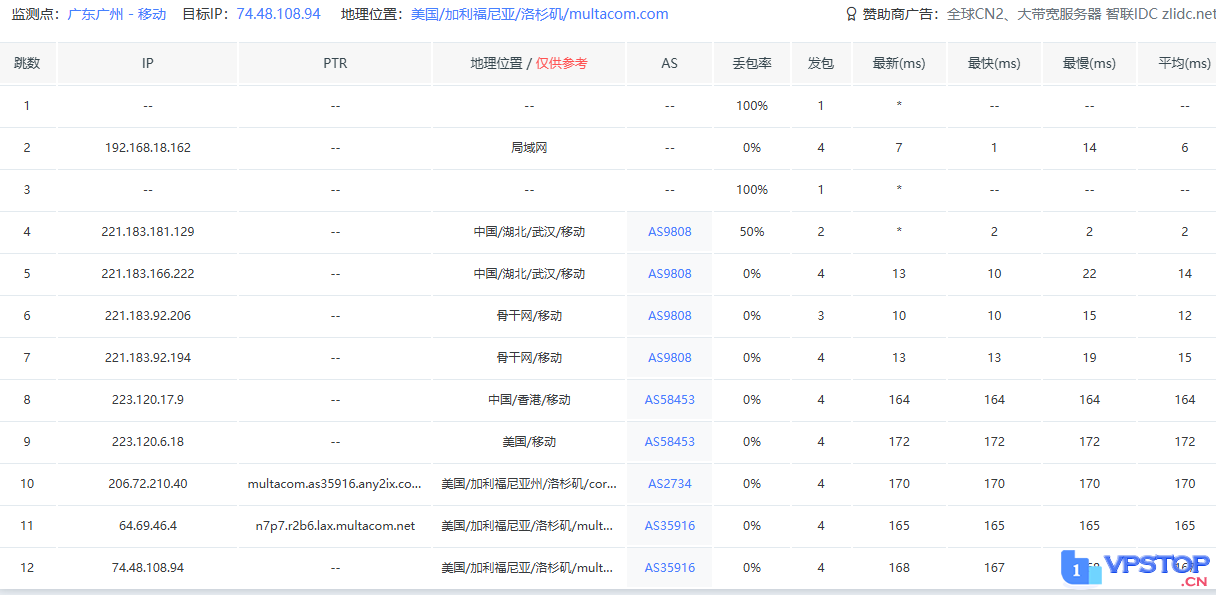Select the 最慢(ms) column header

1089,63
